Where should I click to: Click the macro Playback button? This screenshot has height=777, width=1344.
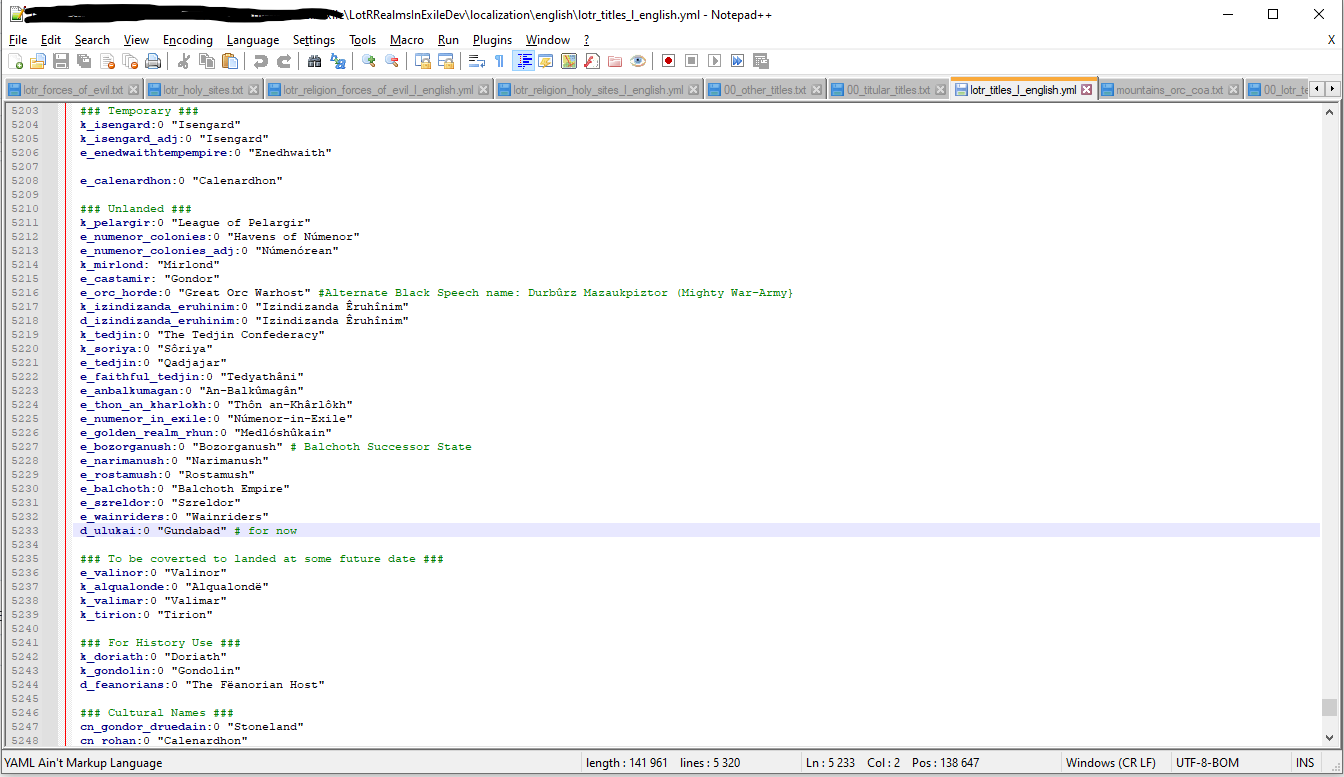pyautogui.click(x=715, y=61)
